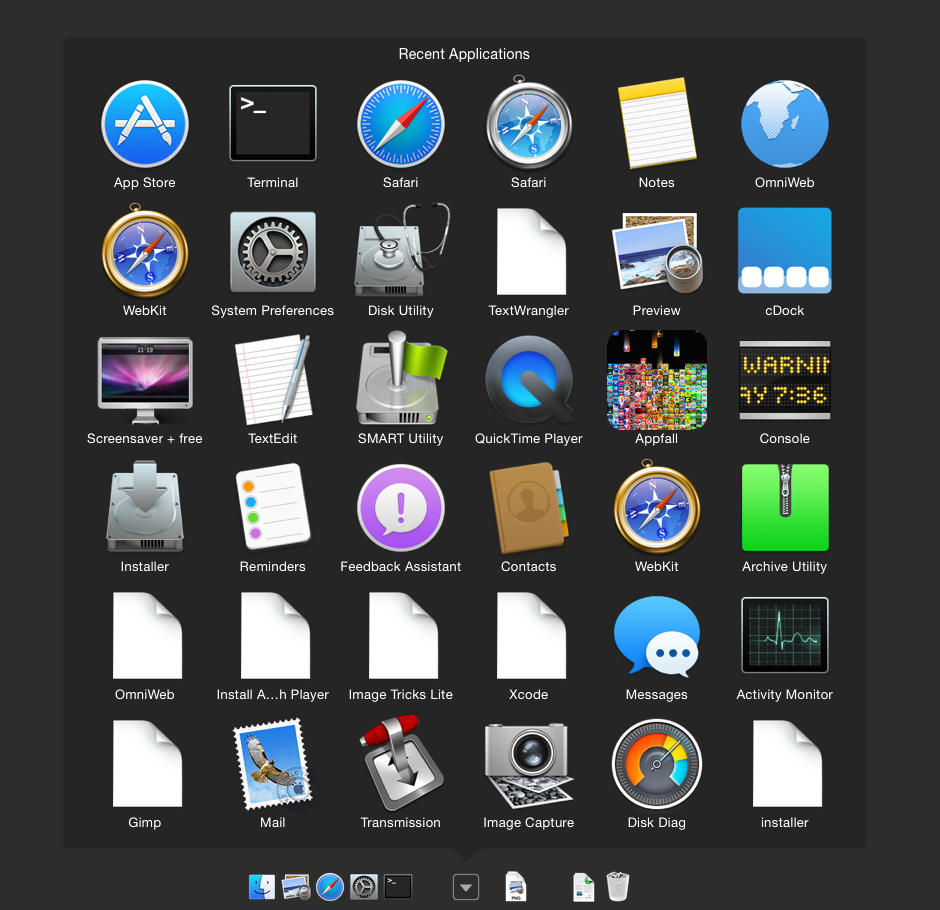The height and width of the screenshot is (910, 940).
Task: Open the Contacts address book
Action: pyautogui.click(x=529, y=508)
